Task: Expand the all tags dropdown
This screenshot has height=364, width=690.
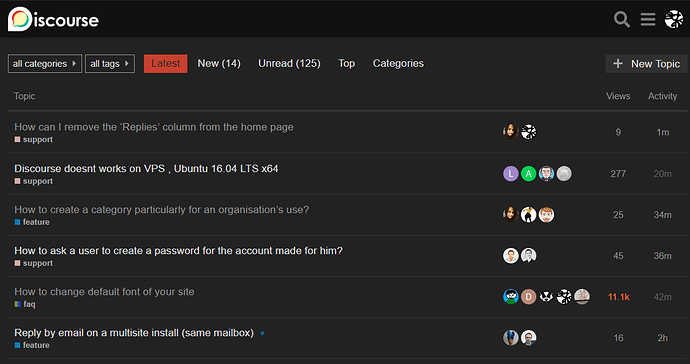Action: [x=110, y=64]
